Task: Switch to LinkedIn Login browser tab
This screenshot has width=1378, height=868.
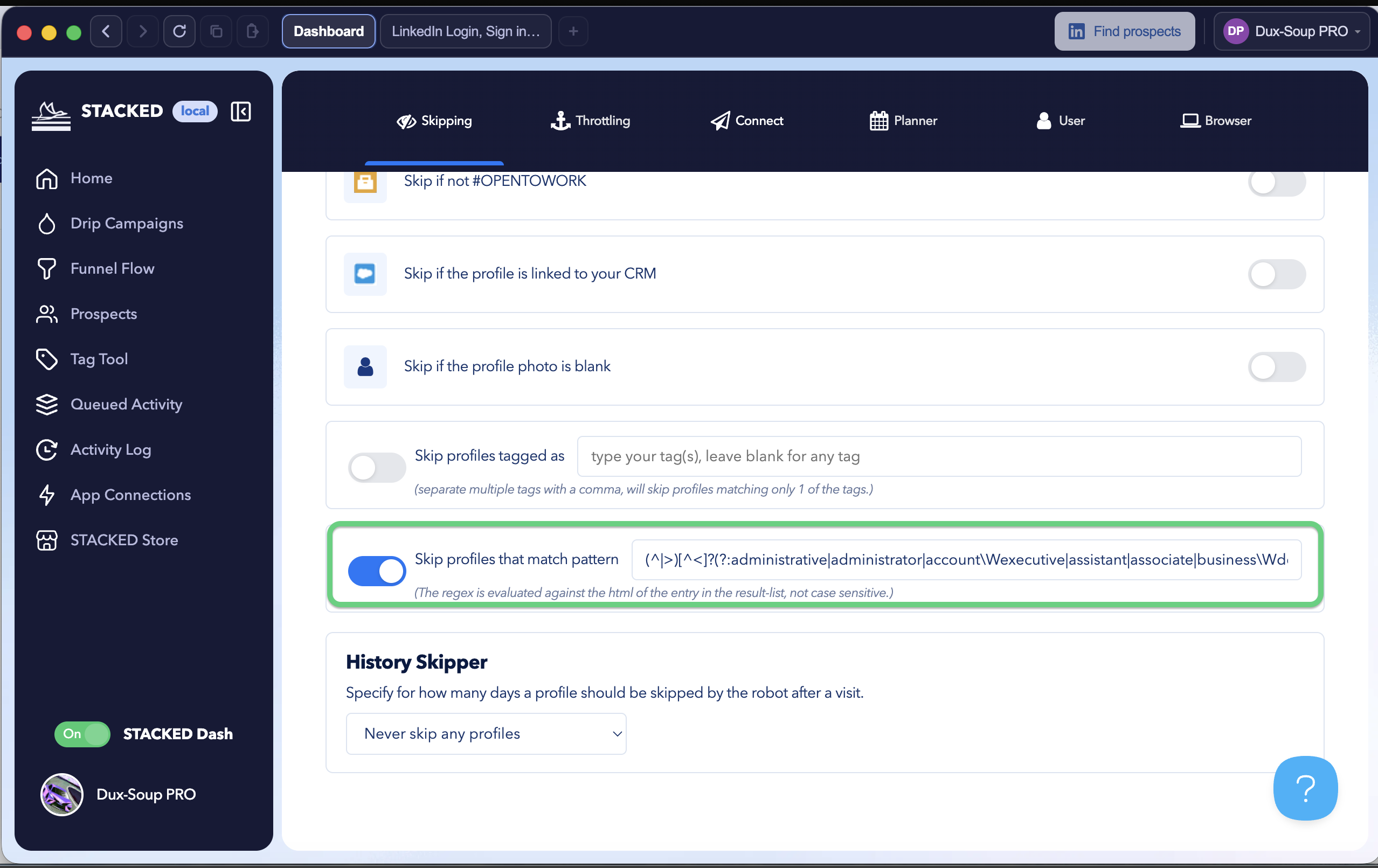Action: (465, 31)
